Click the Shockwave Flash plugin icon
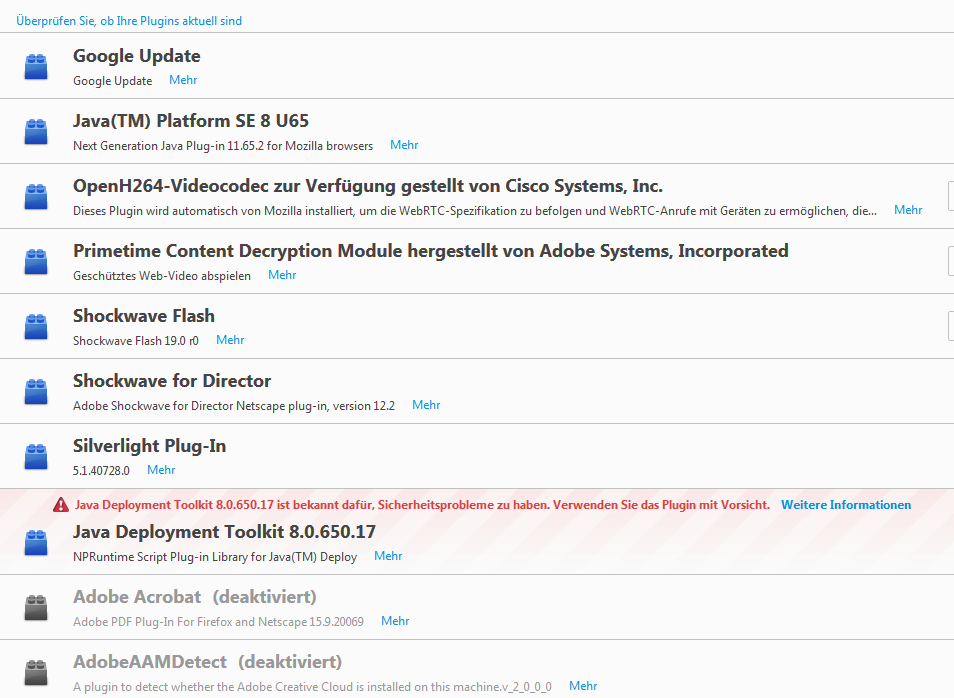Image resolution: width=954 pixels, height=698 pixels. click(36, 327)
